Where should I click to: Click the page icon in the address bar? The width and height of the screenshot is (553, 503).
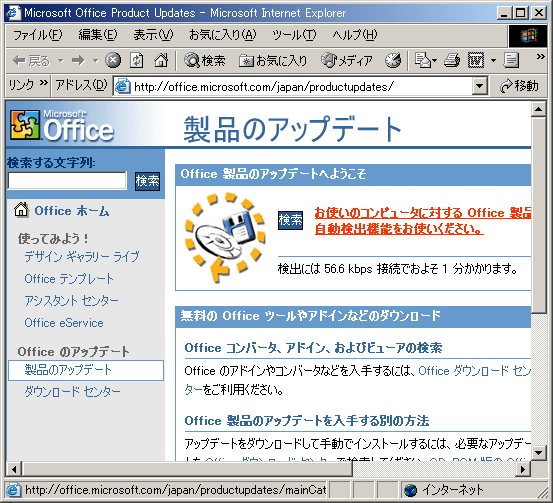pyautogui.click(x=123, y=86)
